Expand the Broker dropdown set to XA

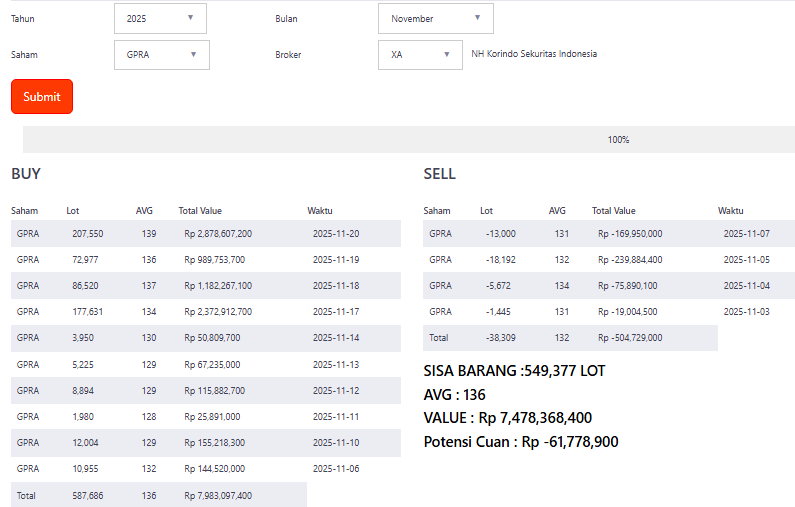[421, 55]
